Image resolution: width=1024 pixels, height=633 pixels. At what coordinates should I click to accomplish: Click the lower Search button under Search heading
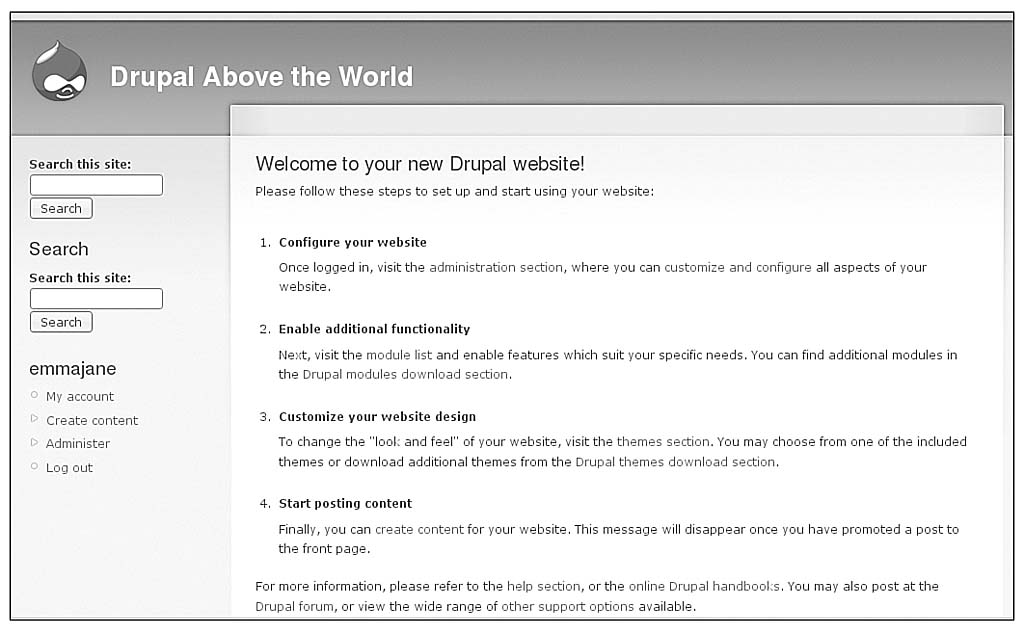pos(61,322)
